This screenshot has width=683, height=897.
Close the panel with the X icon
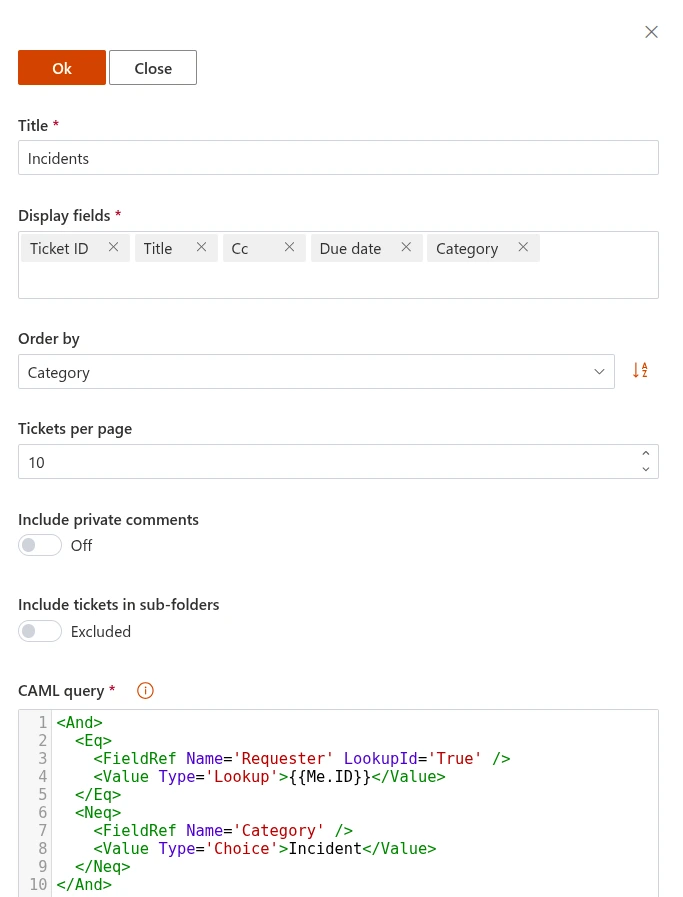pyautogui.click(x=651, y=32)
